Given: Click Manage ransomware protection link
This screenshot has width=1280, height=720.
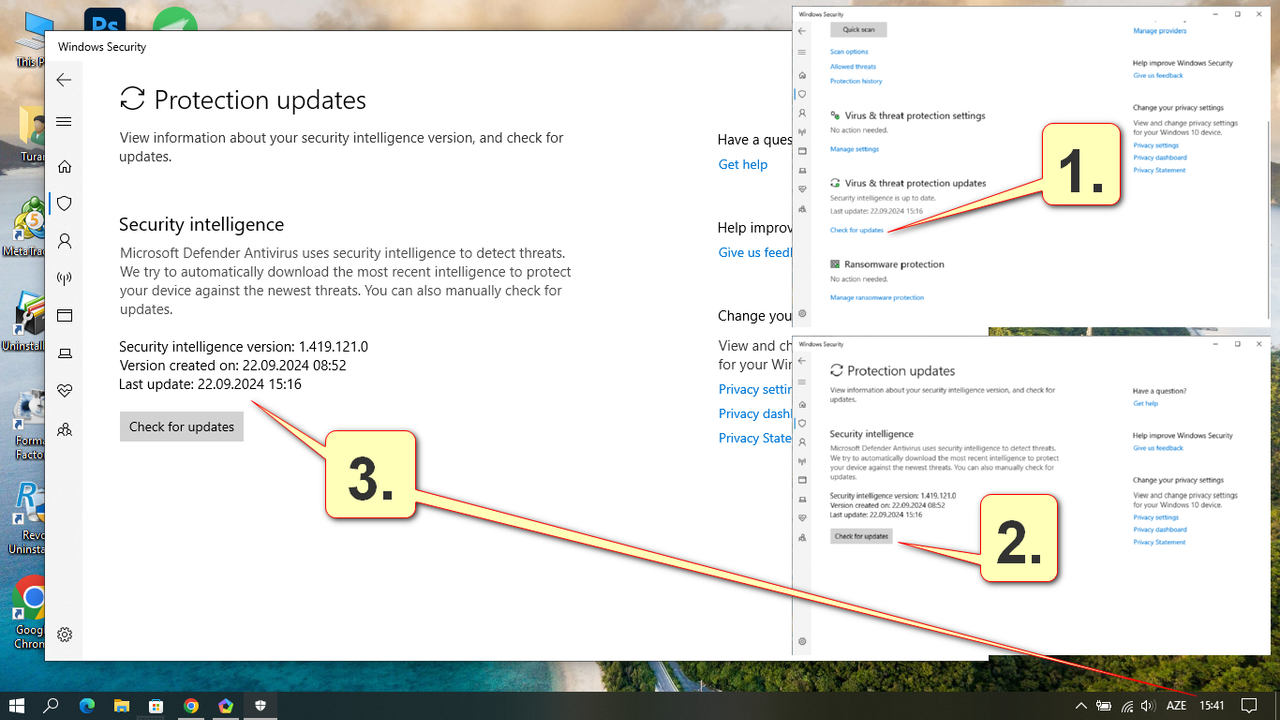Looking at the screenshot, I should pyautogui.click(x=877, y=298).
